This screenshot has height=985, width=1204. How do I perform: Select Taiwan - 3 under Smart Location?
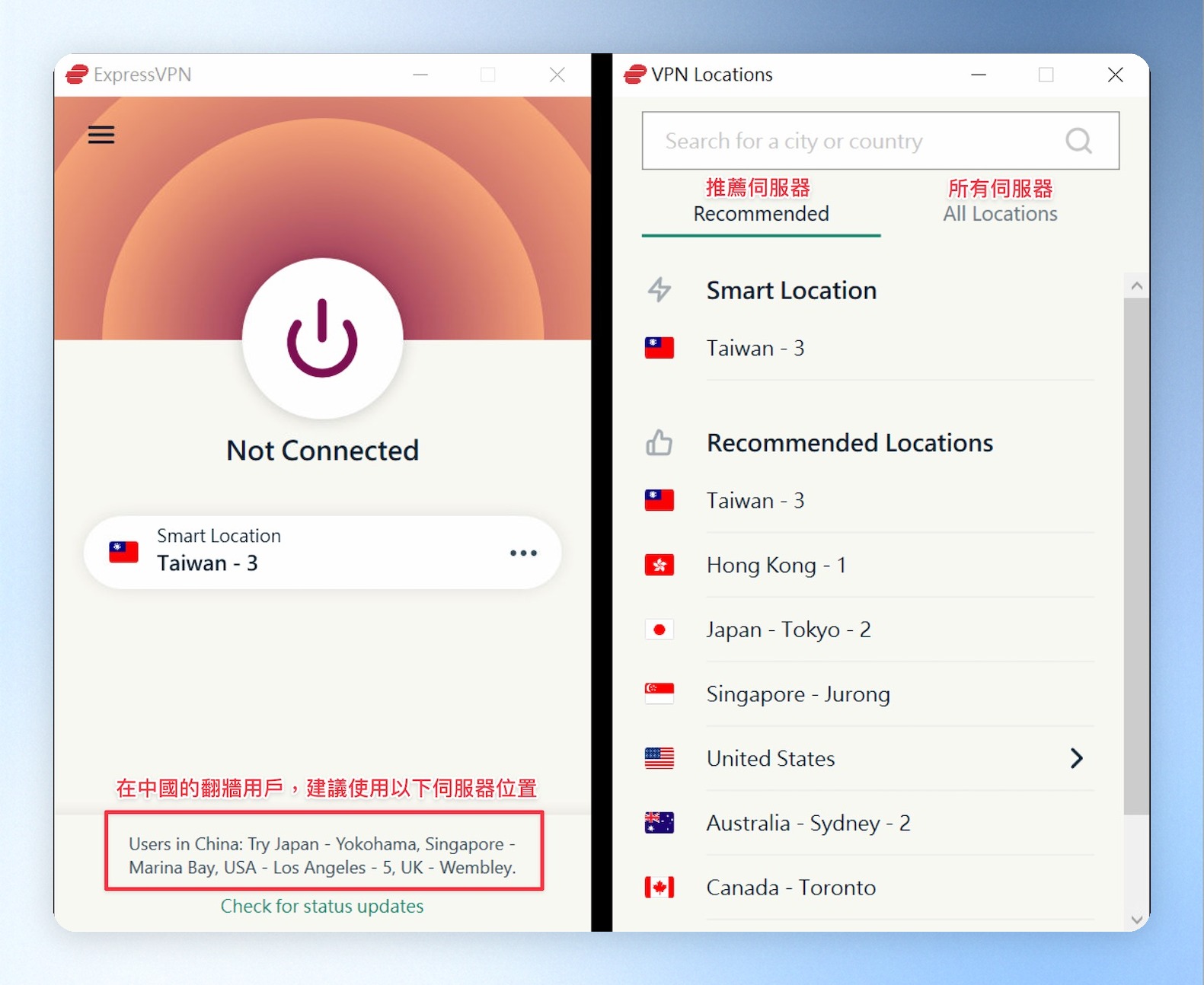coord(869,348)
